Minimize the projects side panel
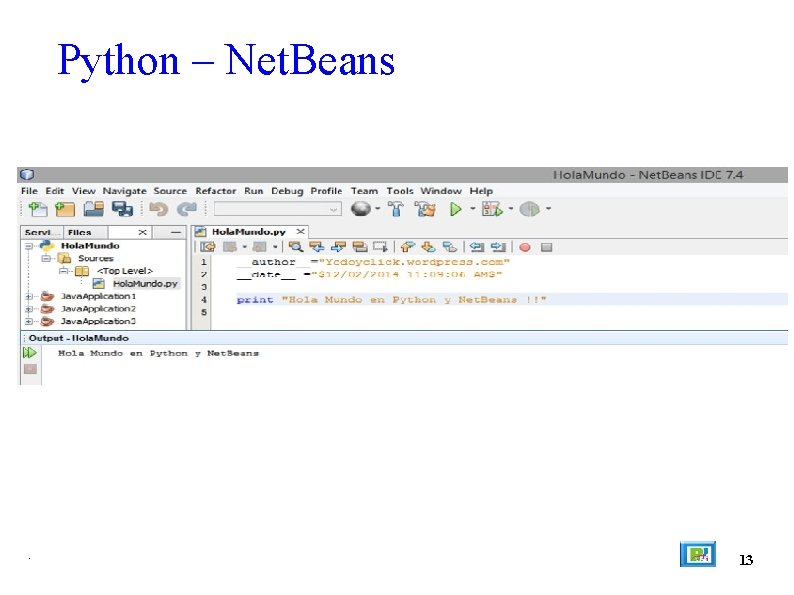This screenshot has width=794, height=595. click(176, 232)
